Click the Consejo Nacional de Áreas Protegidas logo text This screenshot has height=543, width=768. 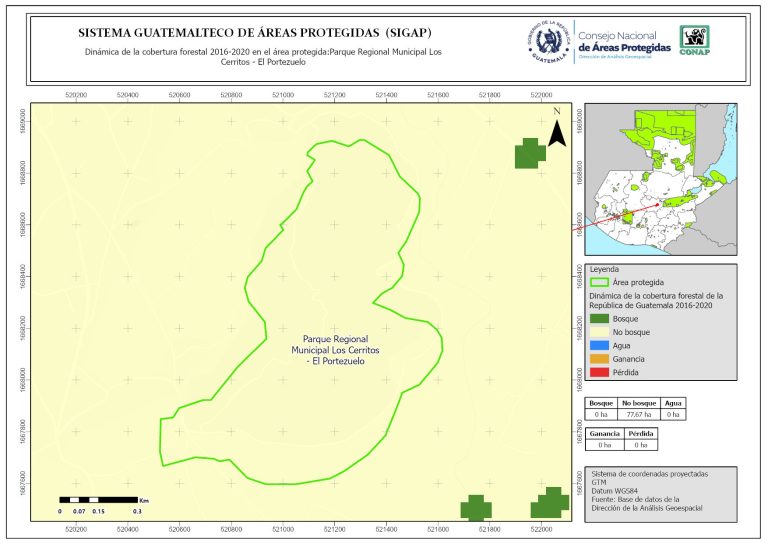click(624, 42)
